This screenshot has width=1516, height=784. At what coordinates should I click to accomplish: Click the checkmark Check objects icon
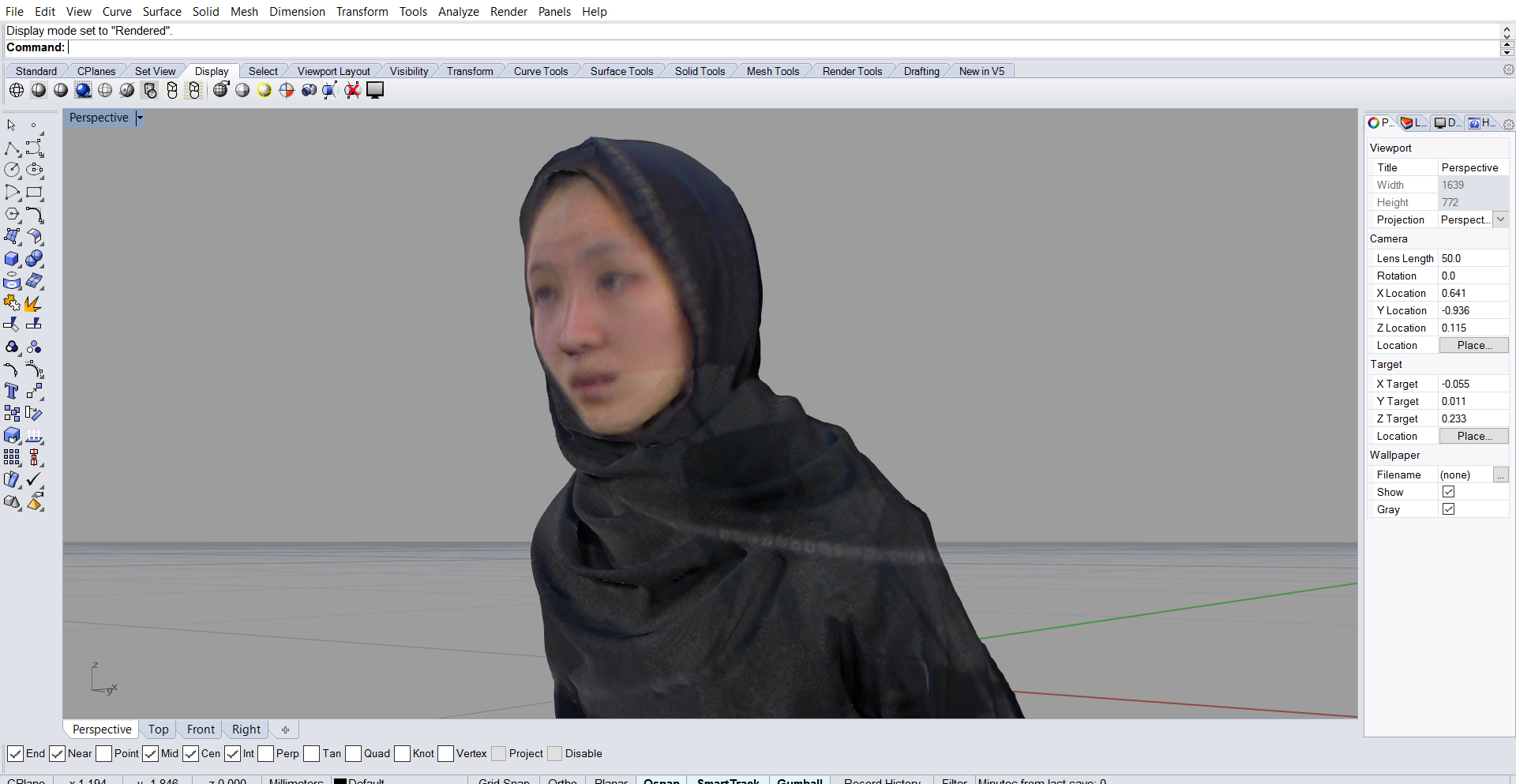click(x=34, y=479)
